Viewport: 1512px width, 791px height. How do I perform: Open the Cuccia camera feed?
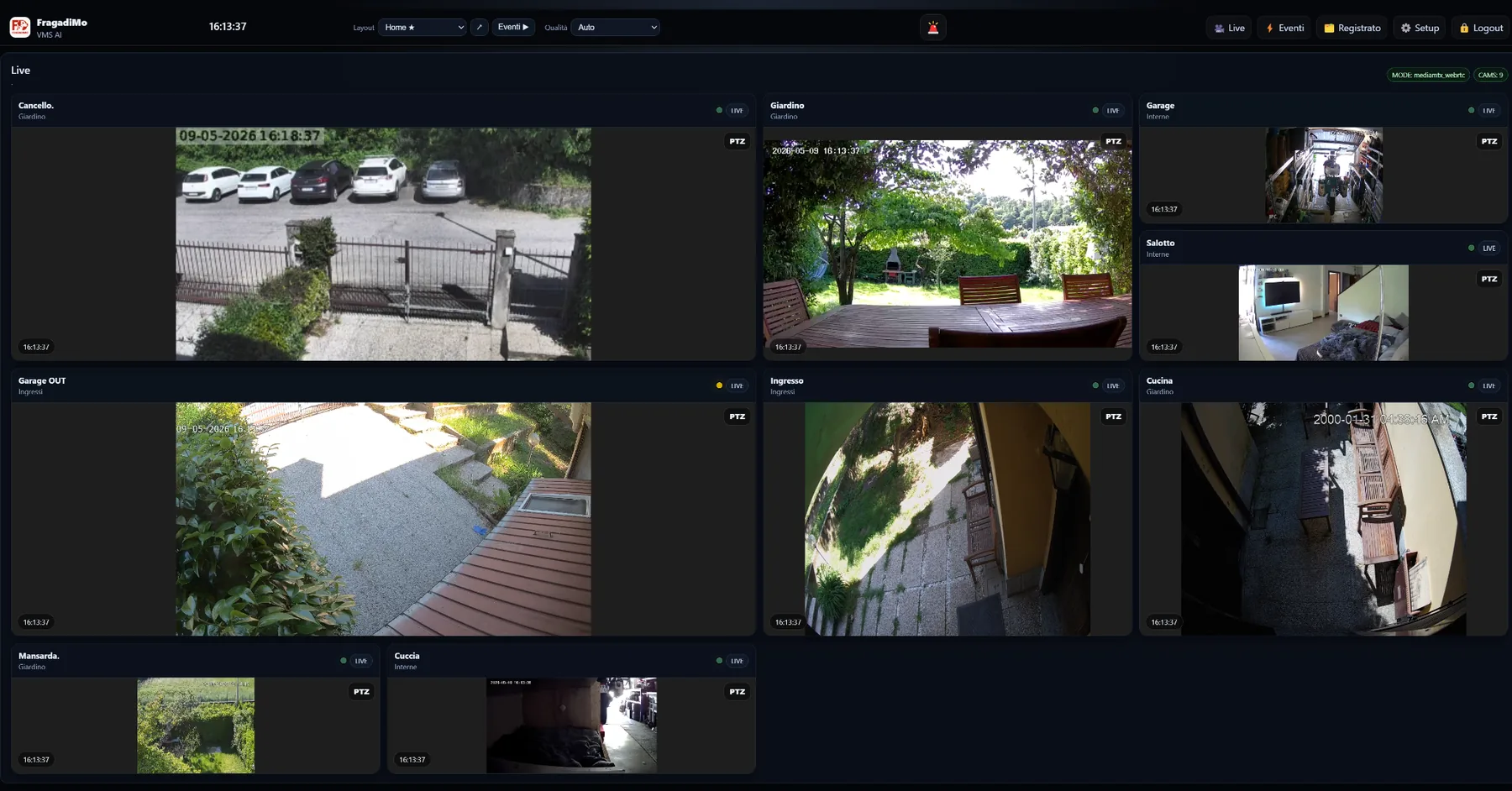pos(571,726)
